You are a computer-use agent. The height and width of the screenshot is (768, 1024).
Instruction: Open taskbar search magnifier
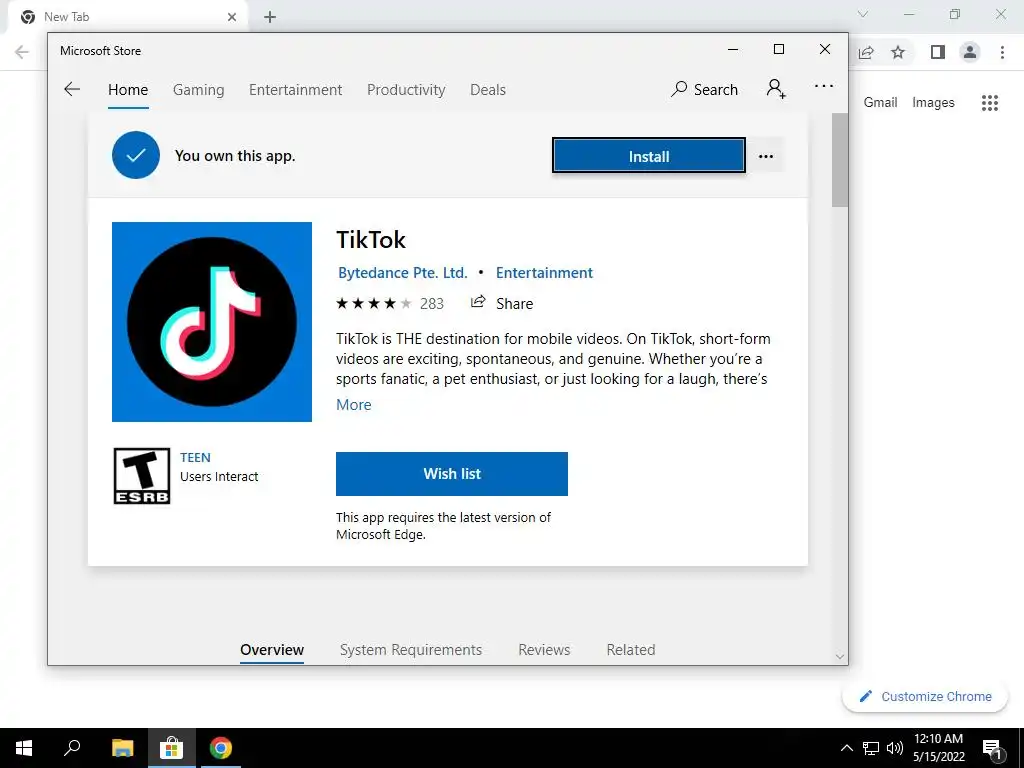tap(72, 748)
